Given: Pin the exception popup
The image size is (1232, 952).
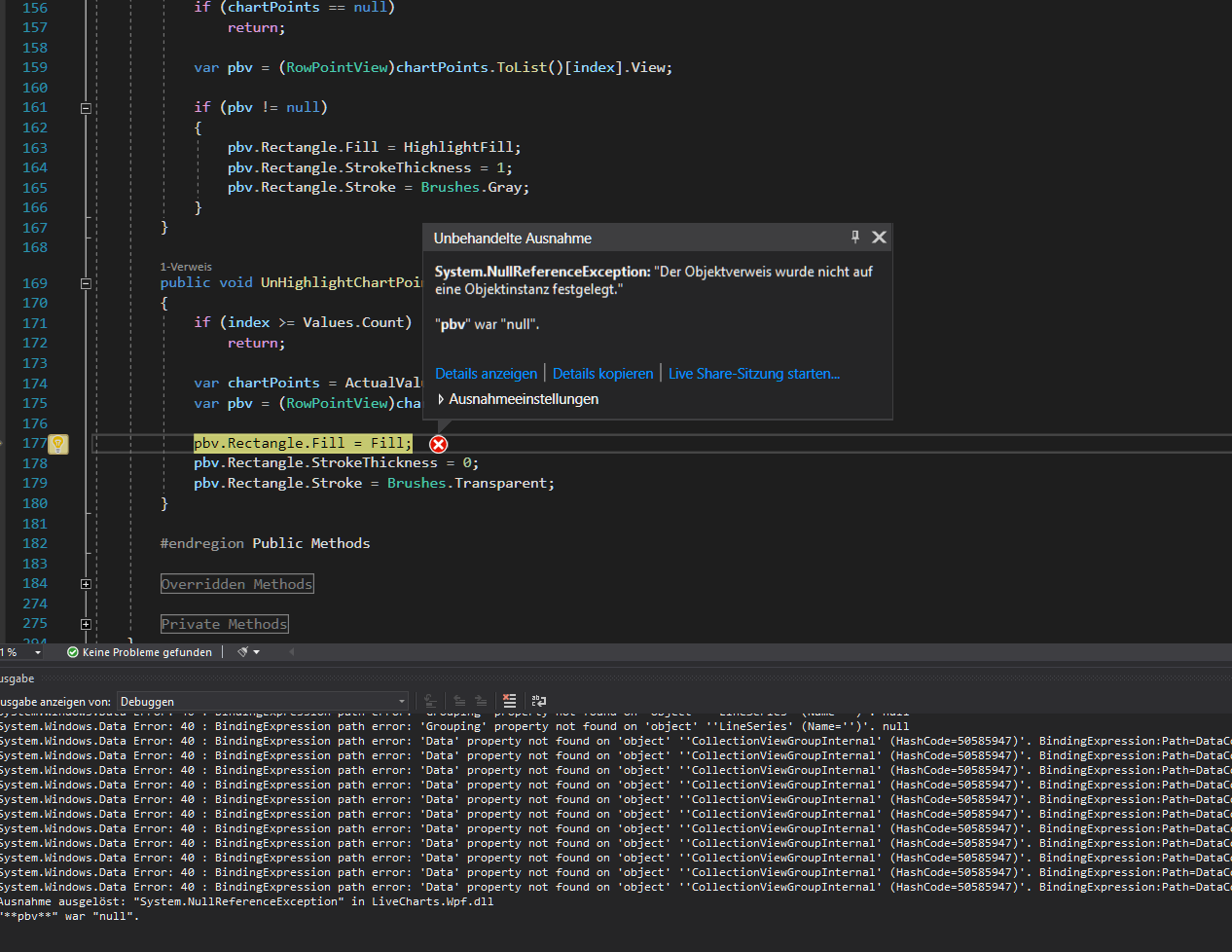Looking at the screenshot, I should coord(855,238).
